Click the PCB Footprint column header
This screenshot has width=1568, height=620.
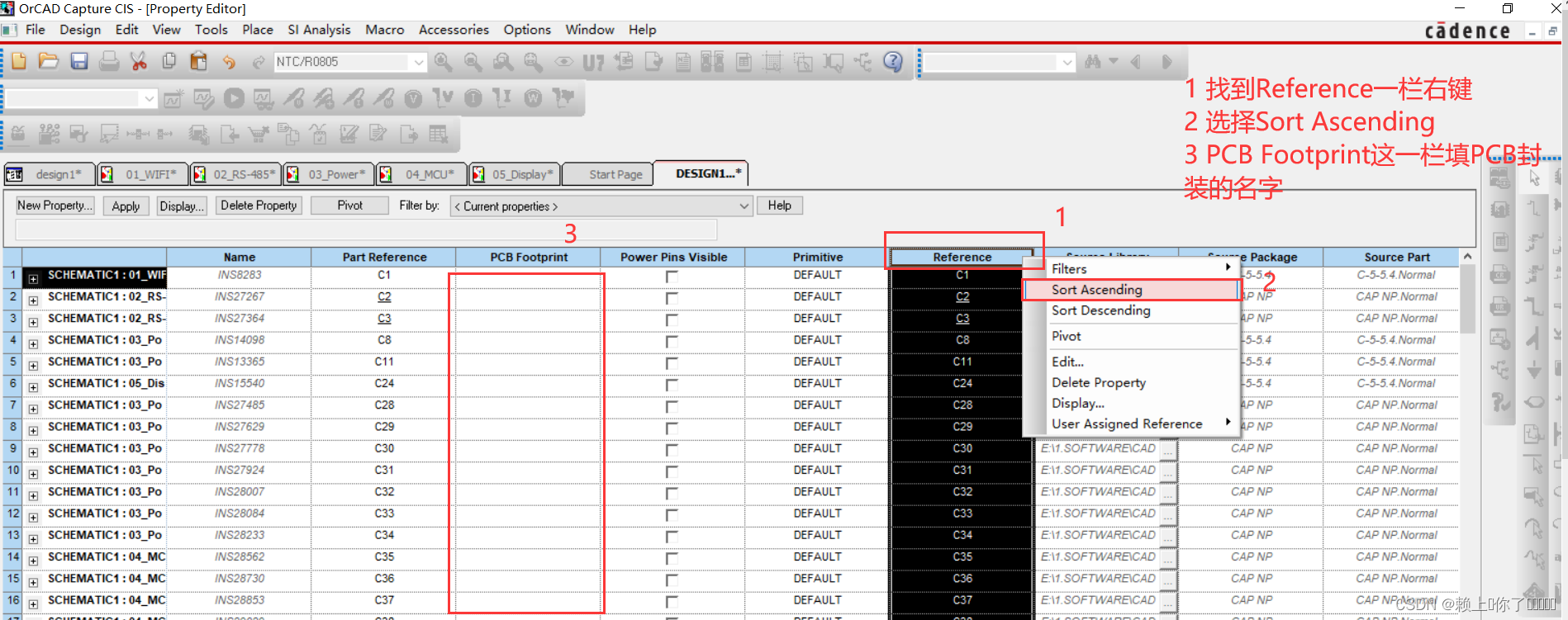(x=528, y=257)
